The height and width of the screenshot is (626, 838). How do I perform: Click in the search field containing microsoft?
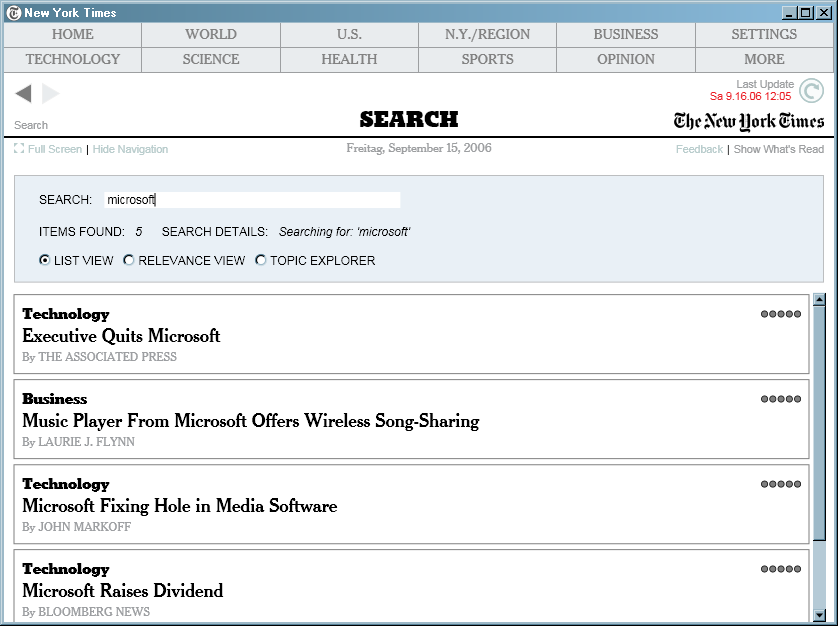(252, 200)
